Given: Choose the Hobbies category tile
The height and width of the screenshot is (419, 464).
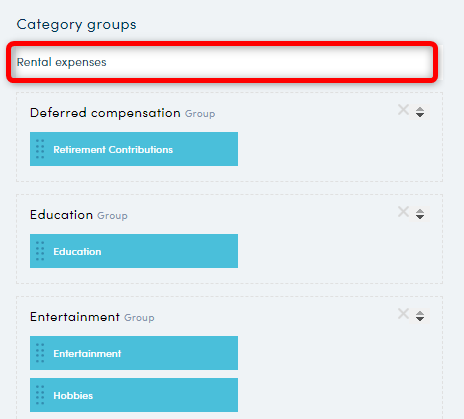Looking at the screenshot, I should [134, 395].
